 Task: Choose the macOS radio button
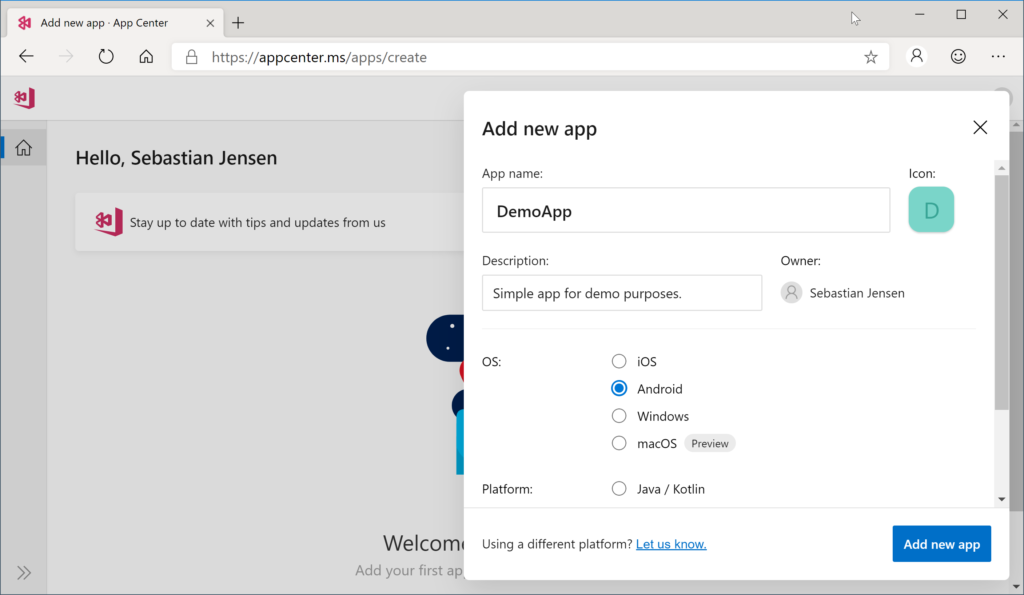pos(619,443)
